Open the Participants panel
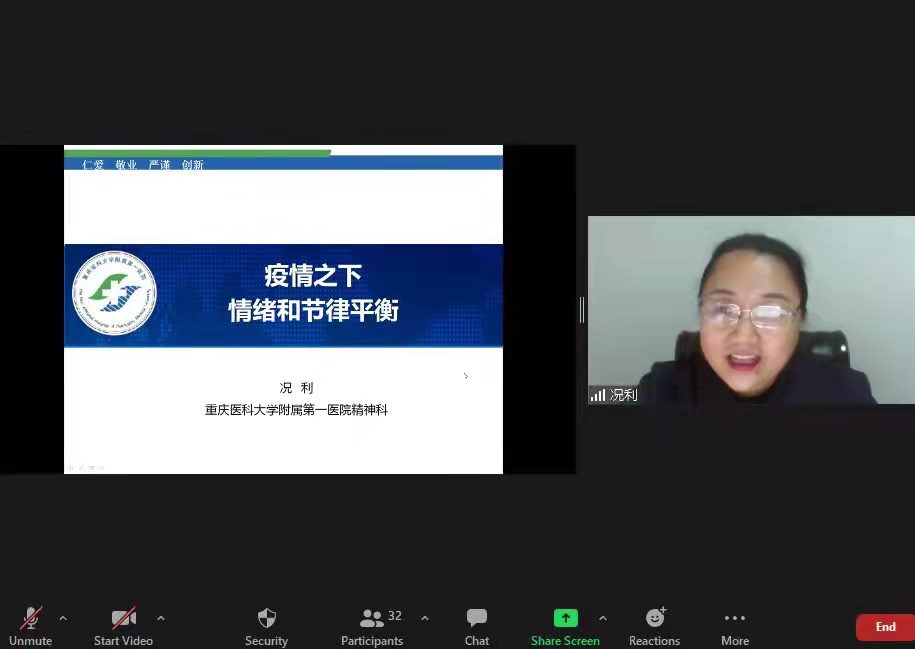The height and width of the screenshot is (649, 915). click(372, 619)
